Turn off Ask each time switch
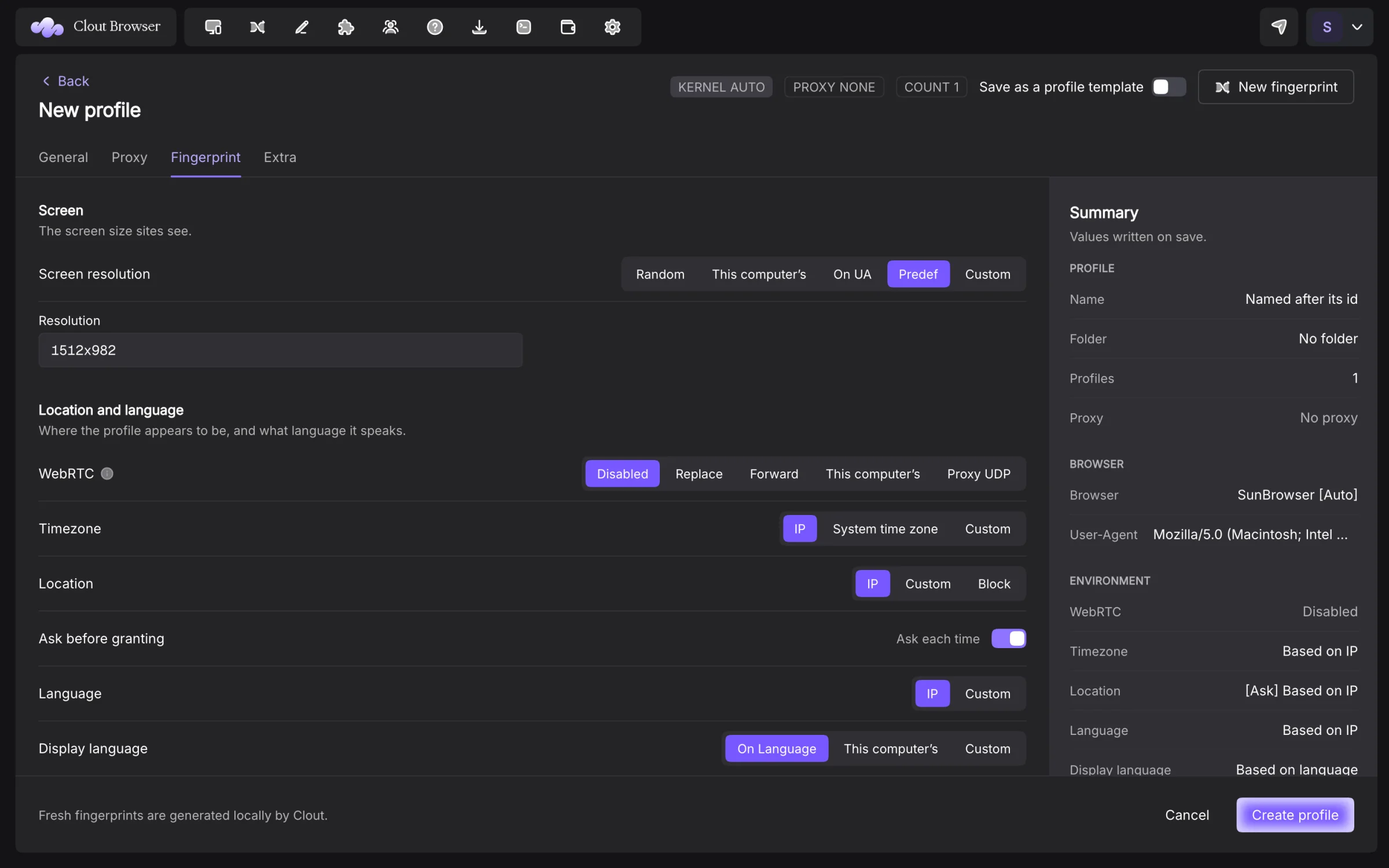Viewport: 1389px width, 868px height. tap(1009, 638)
